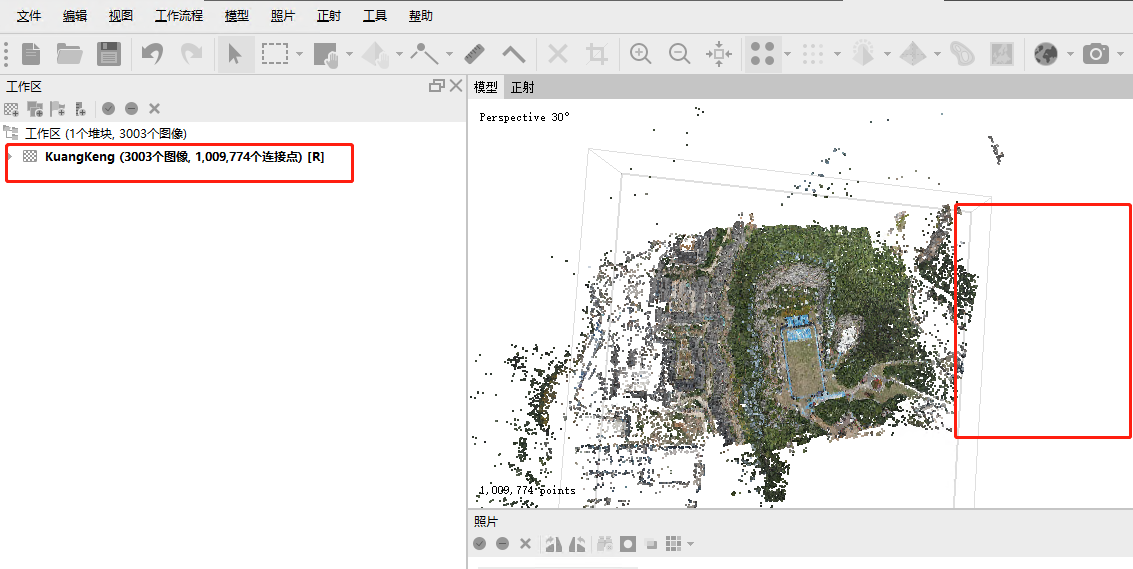Switch to the 正射 tab

pos(523,87)
